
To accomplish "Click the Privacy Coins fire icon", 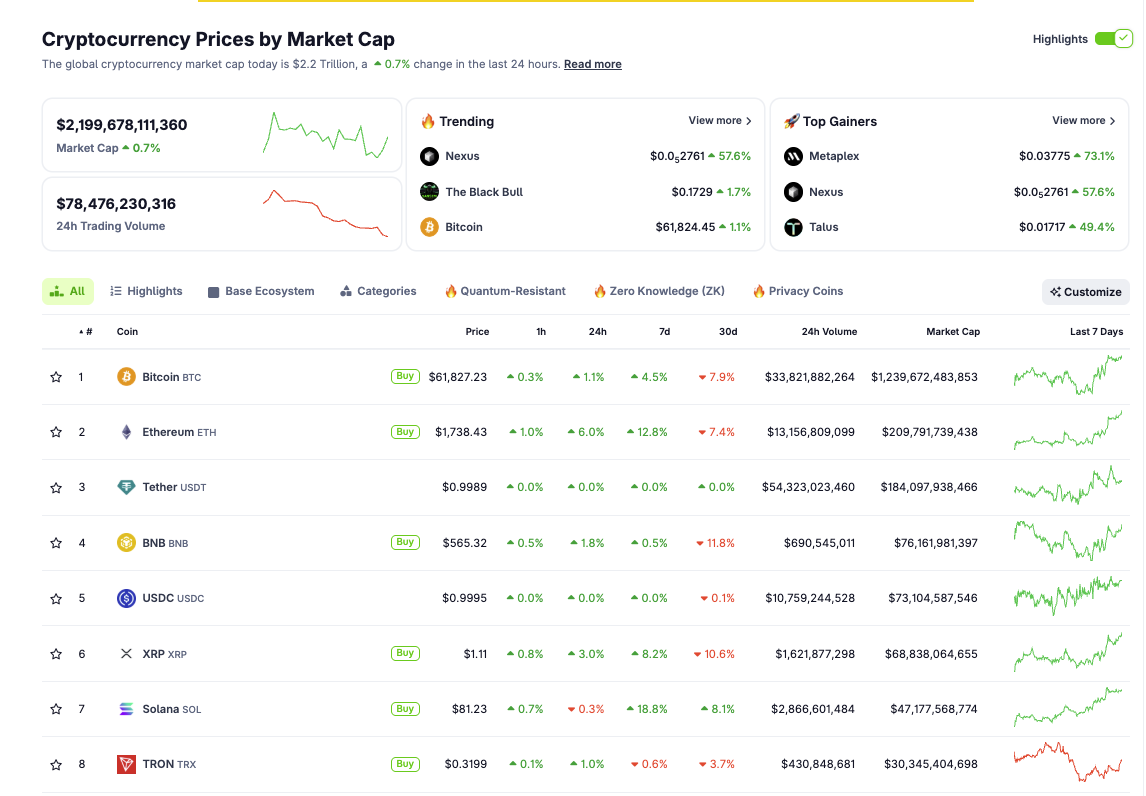I will [x=759, y=291].
